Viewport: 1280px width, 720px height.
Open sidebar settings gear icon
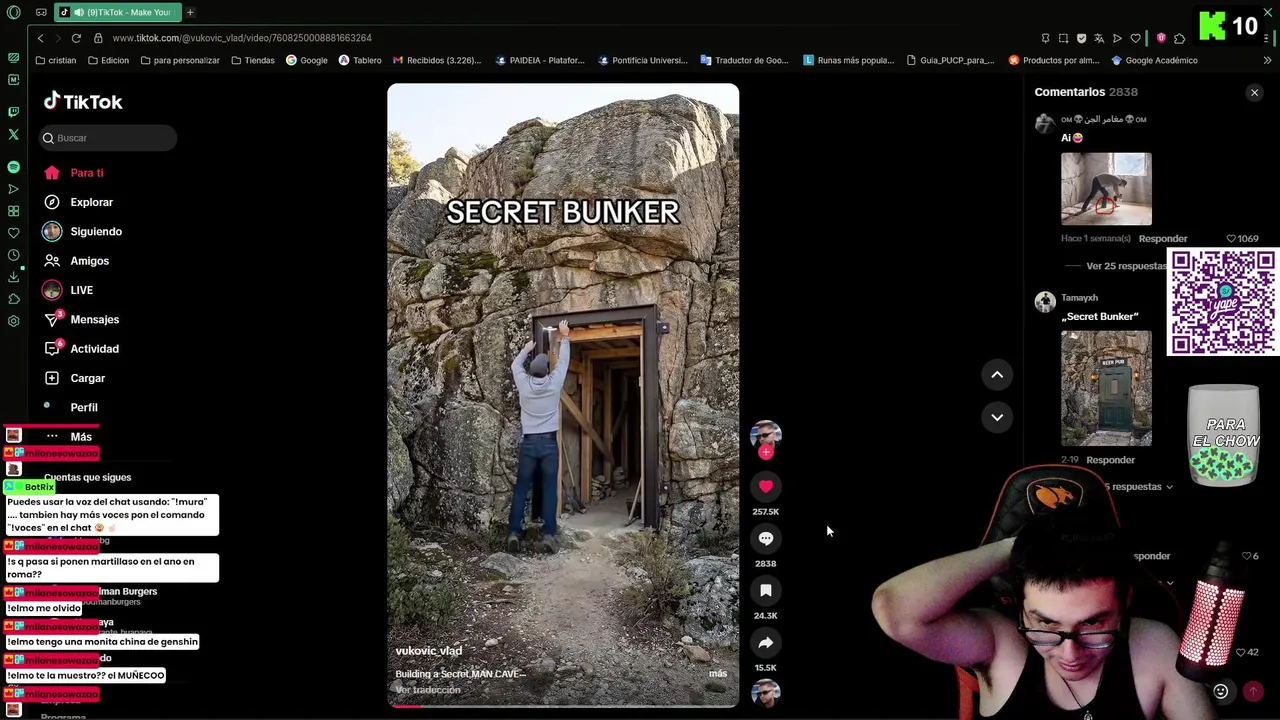coord(13,321)
